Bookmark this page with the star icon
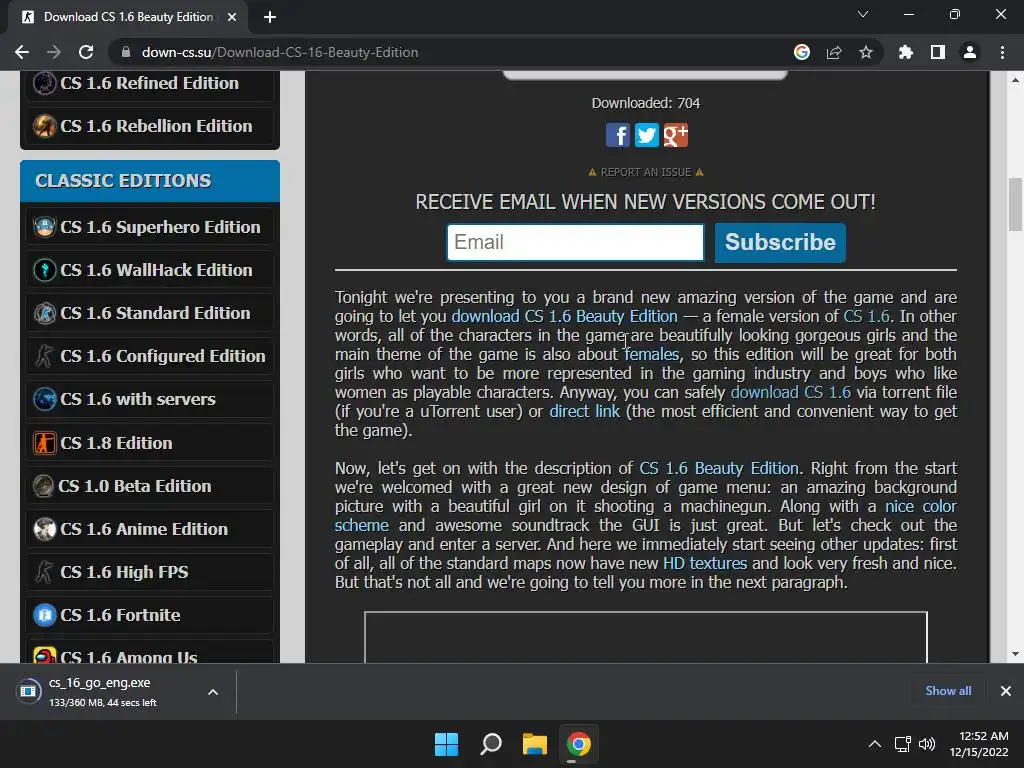The width and height of the screenshot is (1024, 768). coord(865,52)
